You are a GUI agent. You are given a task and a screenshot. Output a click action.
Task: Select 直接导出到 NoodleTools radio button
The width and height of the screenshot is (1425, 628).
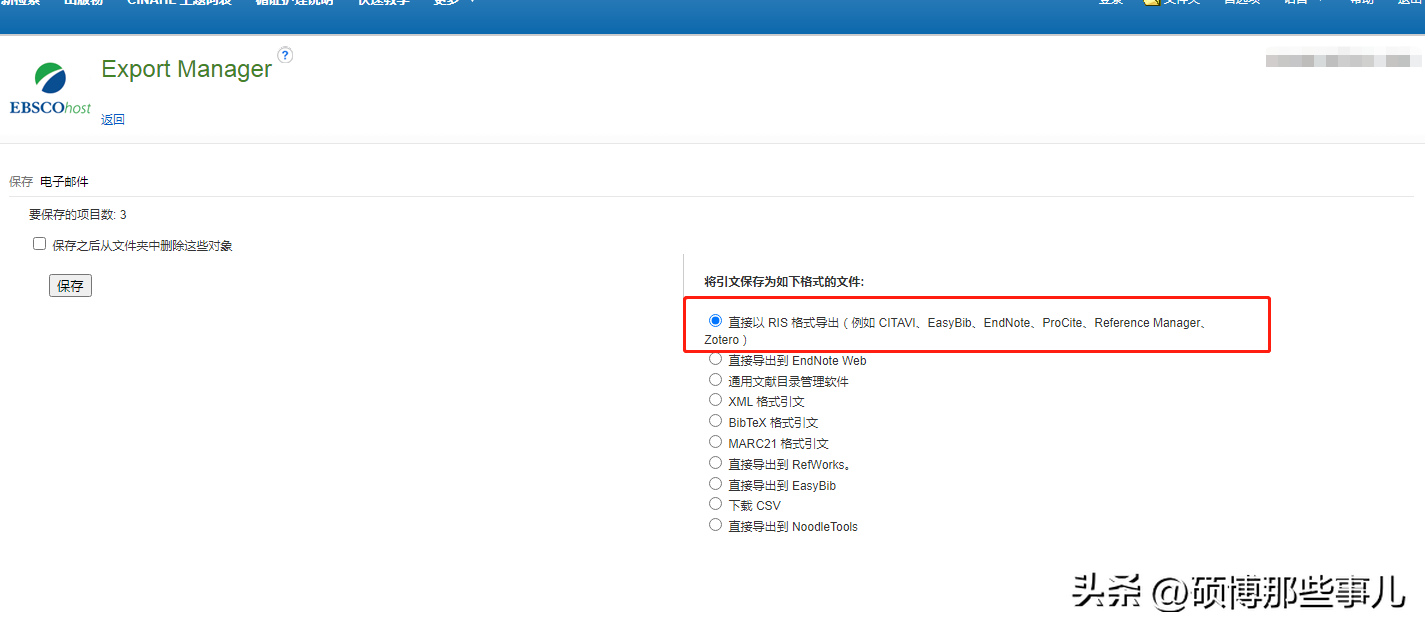point(715,525)
